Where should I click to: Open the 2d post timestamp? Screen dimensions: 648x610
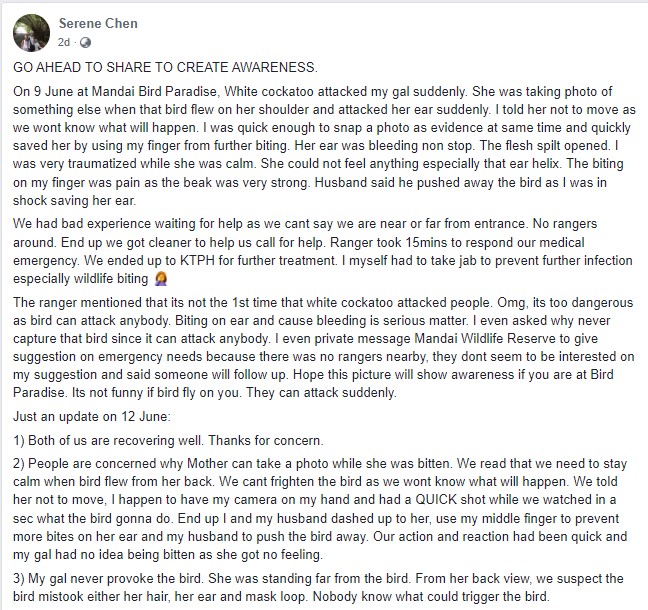pos(64,42)
